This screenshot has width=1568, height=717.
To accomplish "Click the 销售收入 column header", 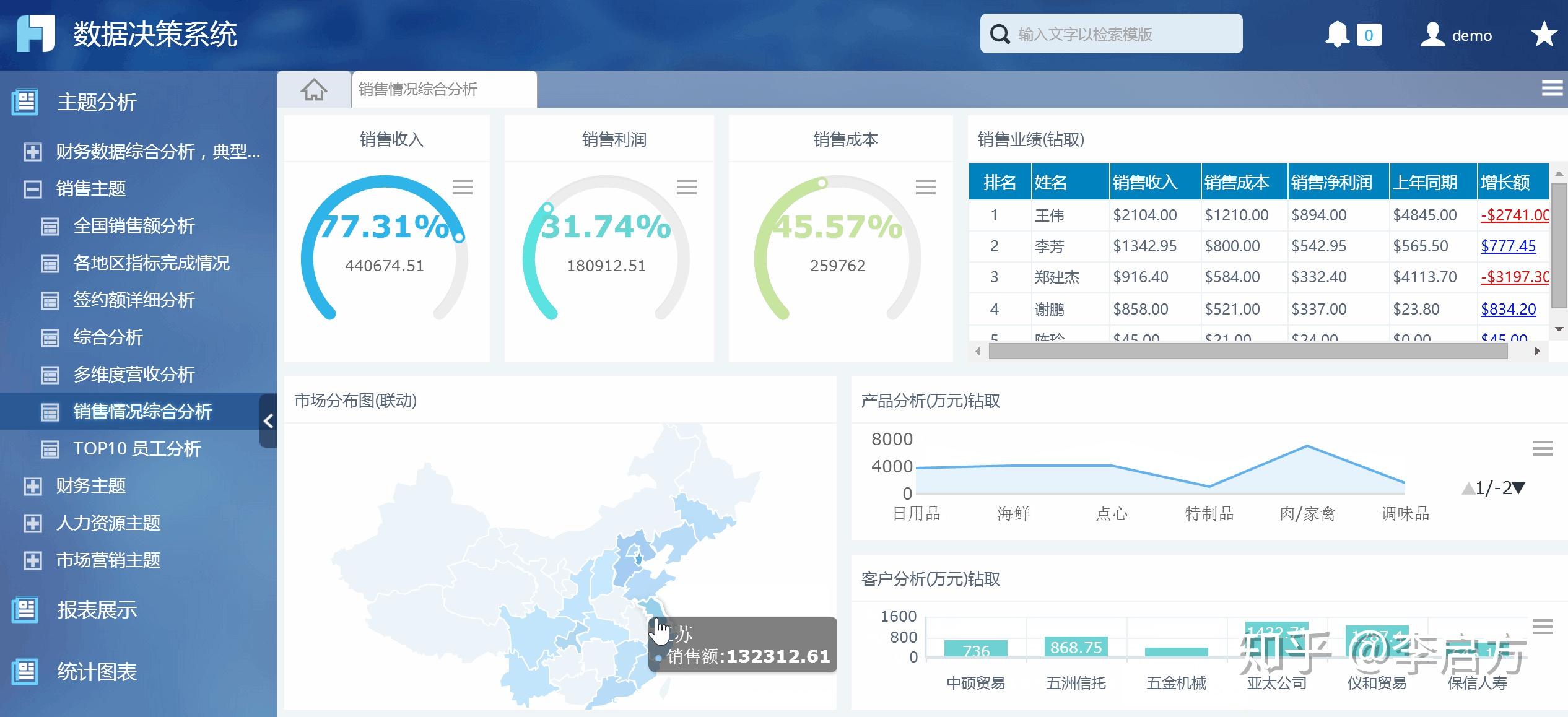I will (1155, 182).
